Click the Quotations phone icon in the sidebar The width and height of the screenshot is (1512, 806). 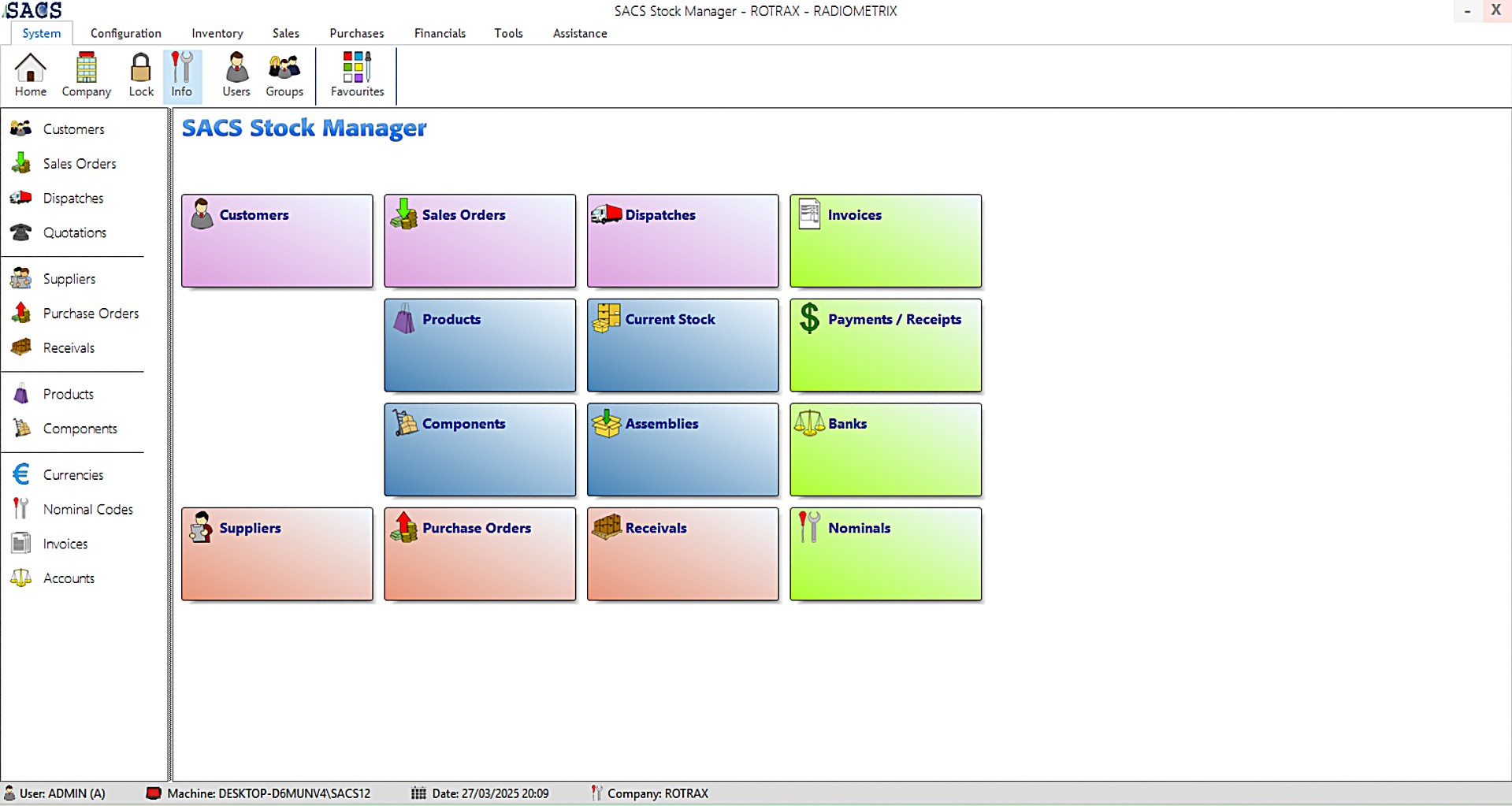tap(20, 232)
